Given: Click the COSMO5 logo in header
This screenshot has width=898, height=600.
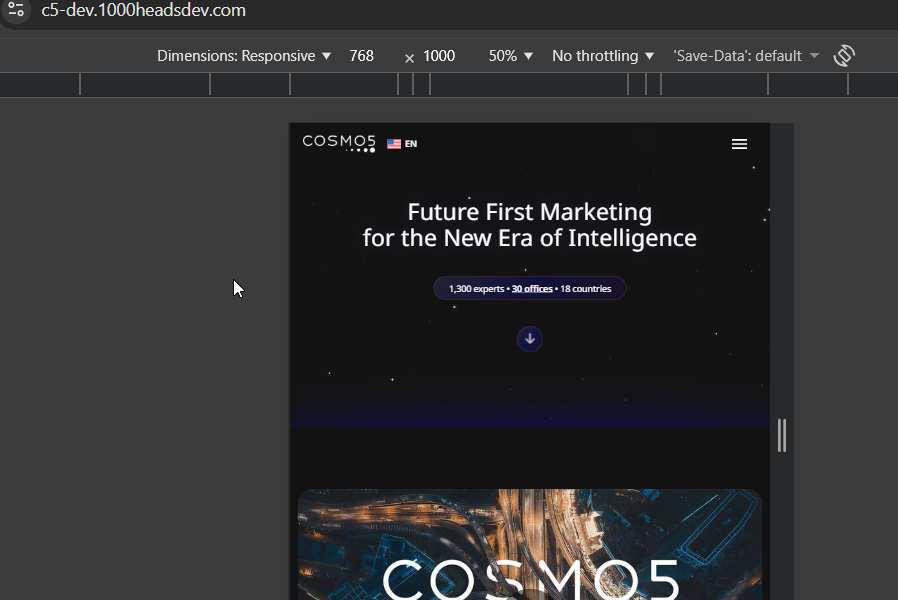Looking at the screenshot, I should click(x=339, y=143).
